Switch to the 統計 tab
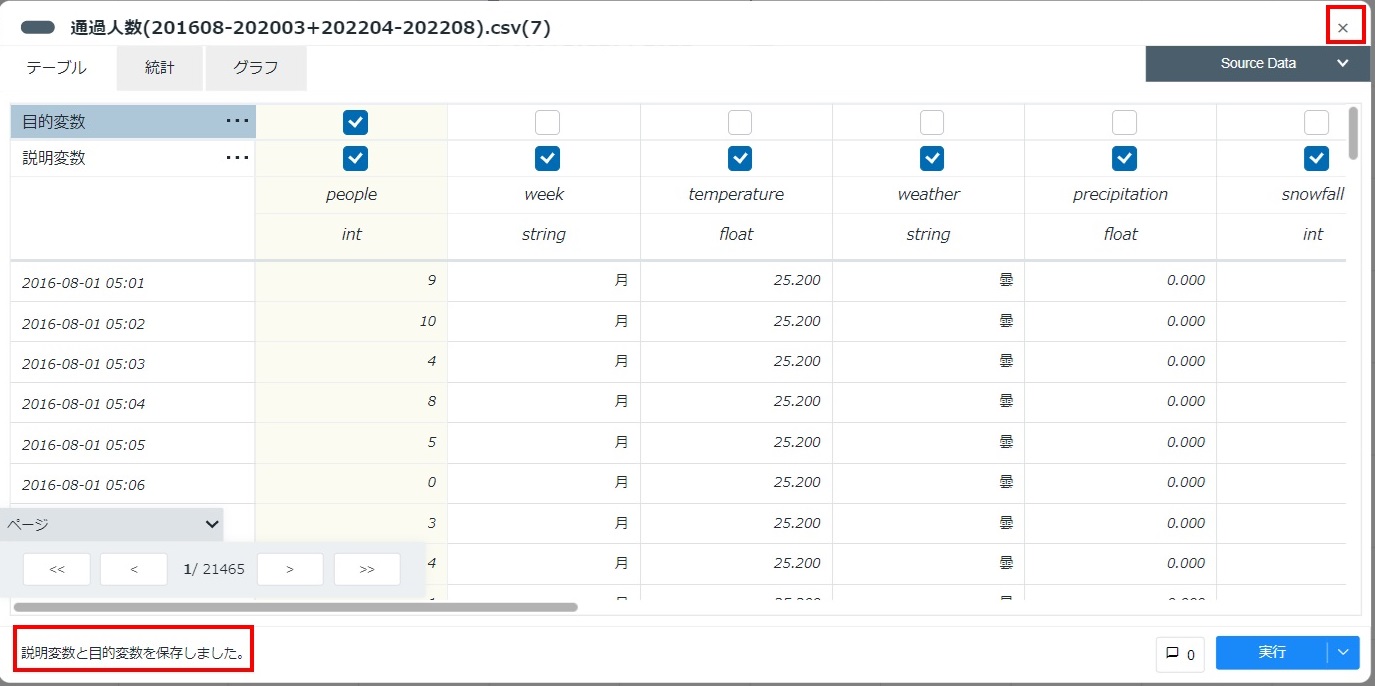Screen dimensions: 1375x686 pyautogui.click(x=160, y=68)
